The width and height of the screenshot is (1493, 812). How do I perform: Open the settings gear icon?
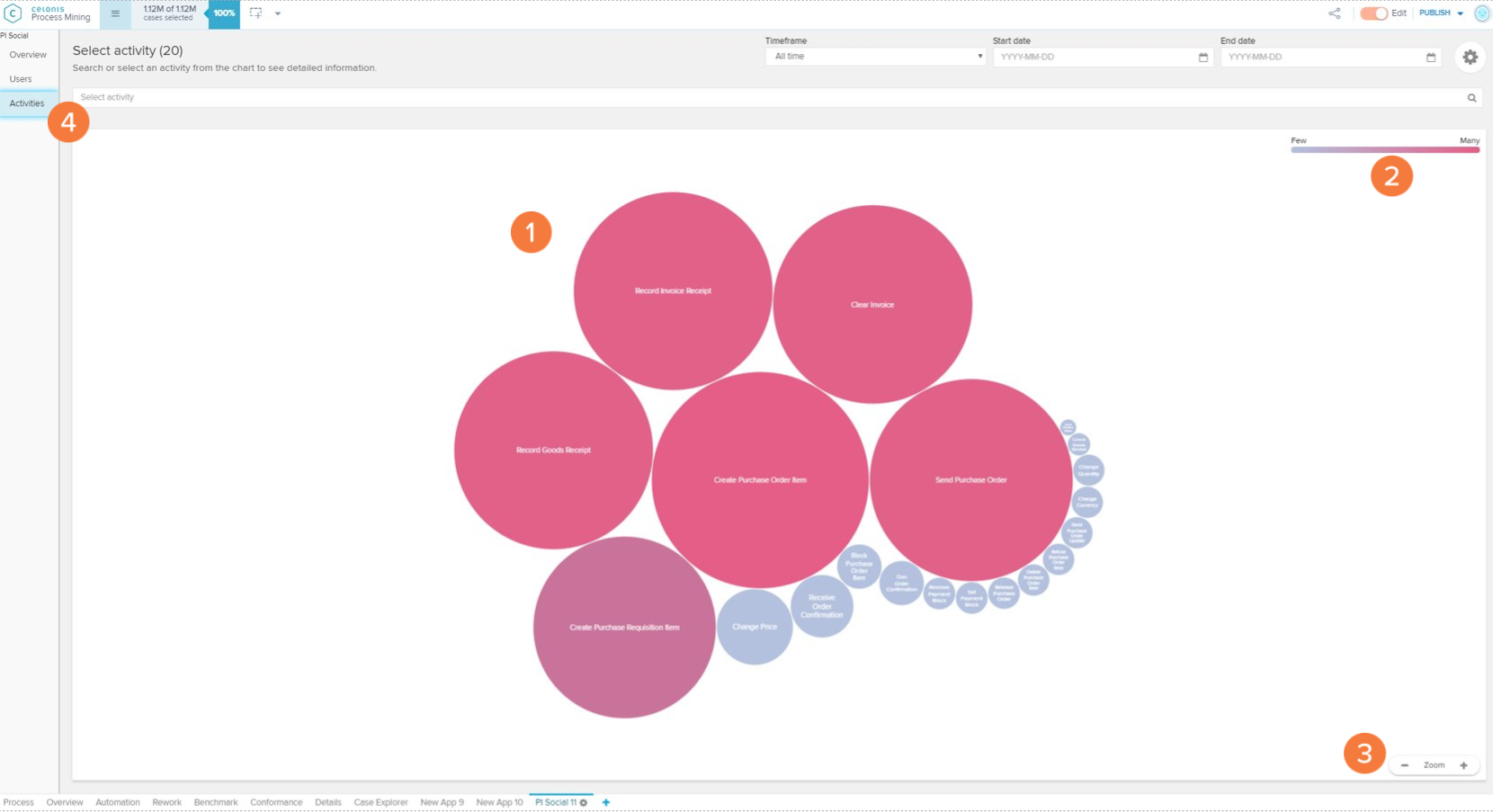click(x=1470, y=57)
